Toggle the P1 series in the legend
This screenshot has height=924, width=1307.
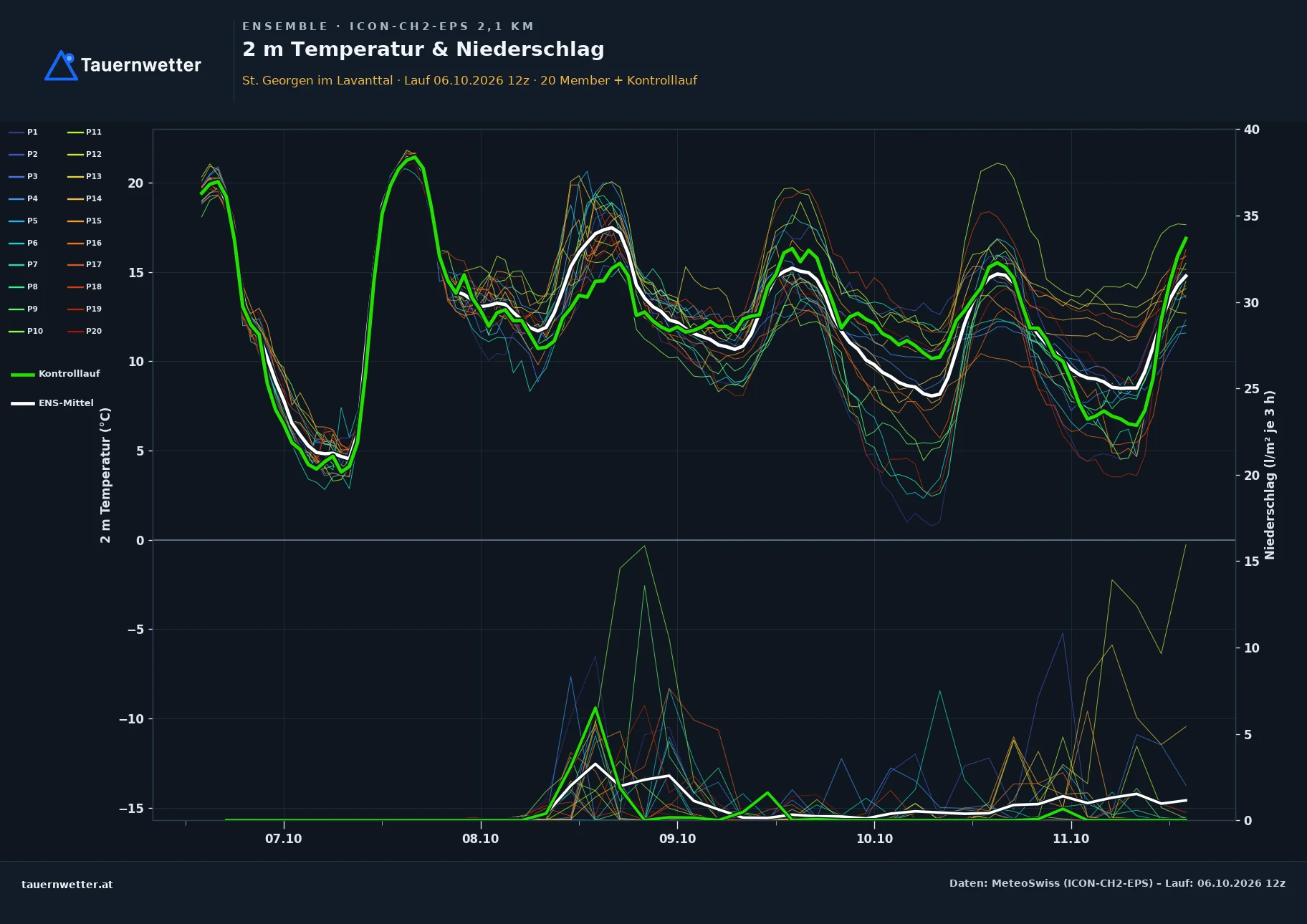(x=24, y=132)
